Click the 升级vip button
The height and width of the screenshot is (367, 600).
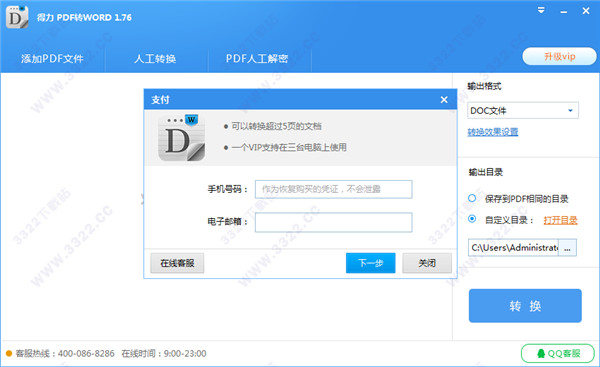coord(559,57)
